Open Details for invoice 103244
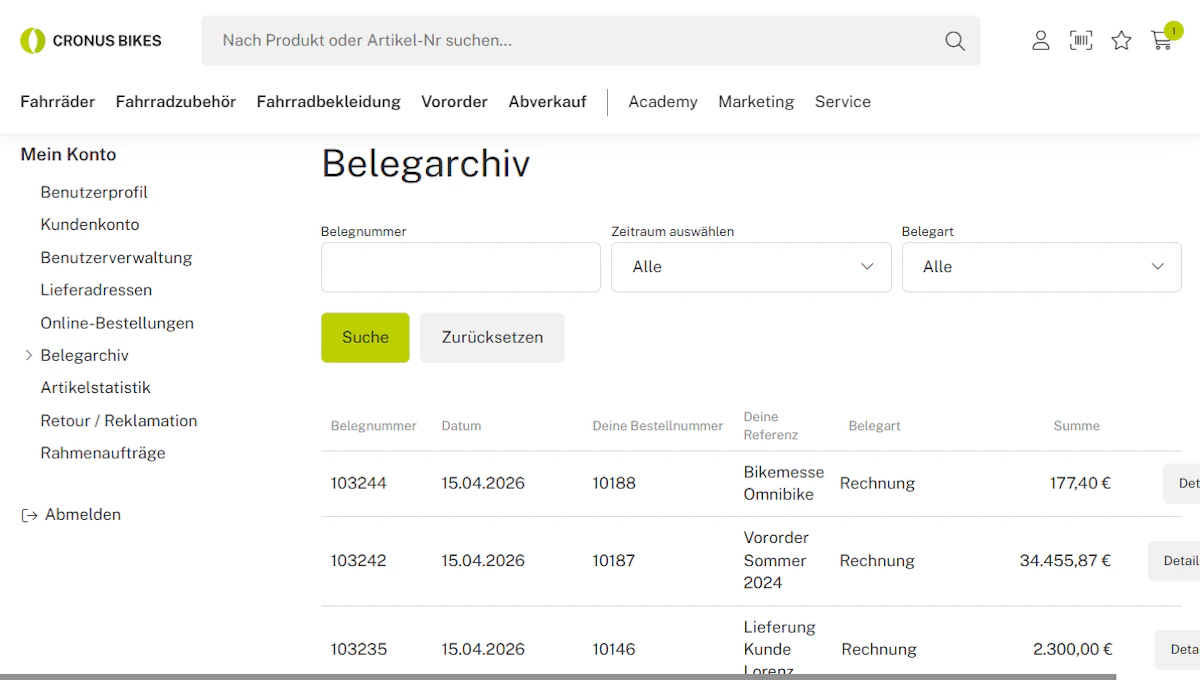Image resolution: width=1200 pixels, height=680 pixels. [x=1181, y=484]
